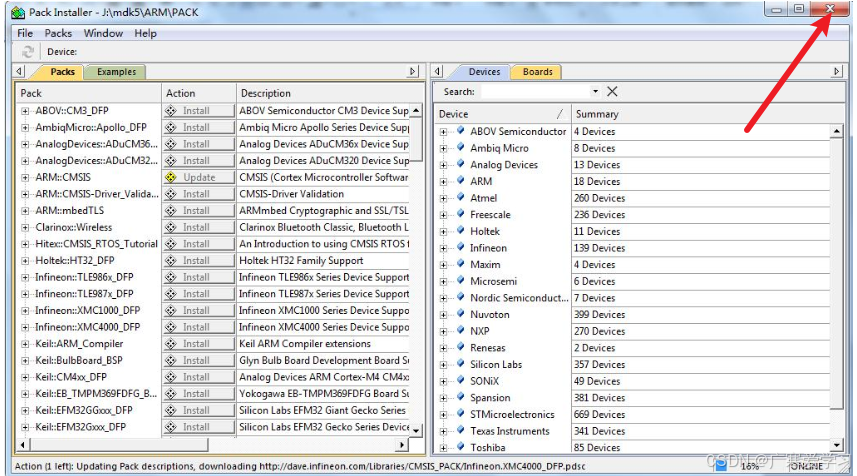Viewport: 857px width, 476px height.
Task: Install the ABOV::CM3_DFP pack
Action: click(198, 111)
